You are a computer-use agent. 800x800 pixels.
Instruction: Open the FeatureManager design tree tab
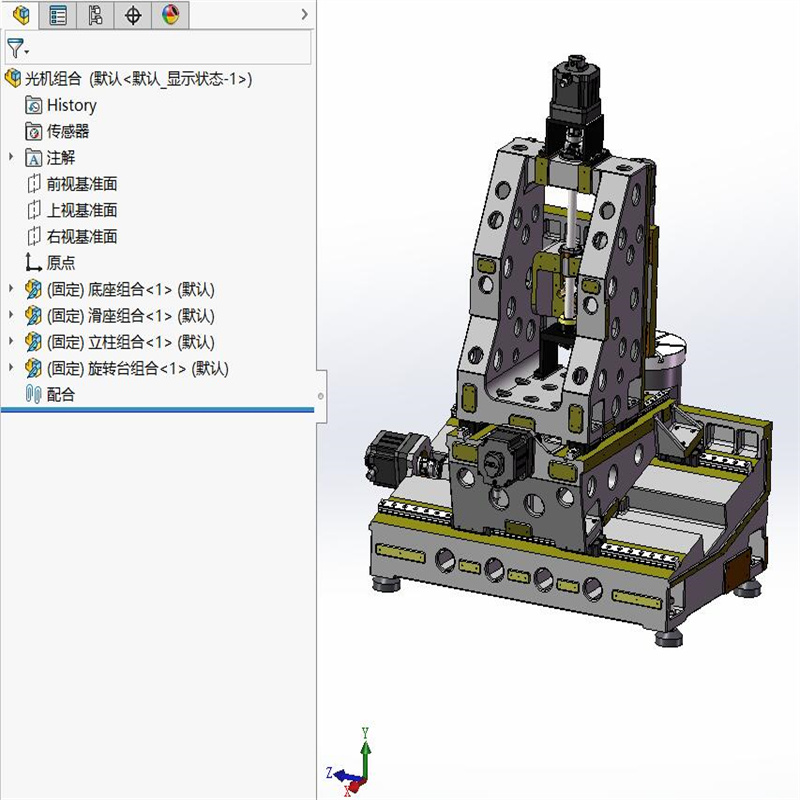[x=20, y=15]
